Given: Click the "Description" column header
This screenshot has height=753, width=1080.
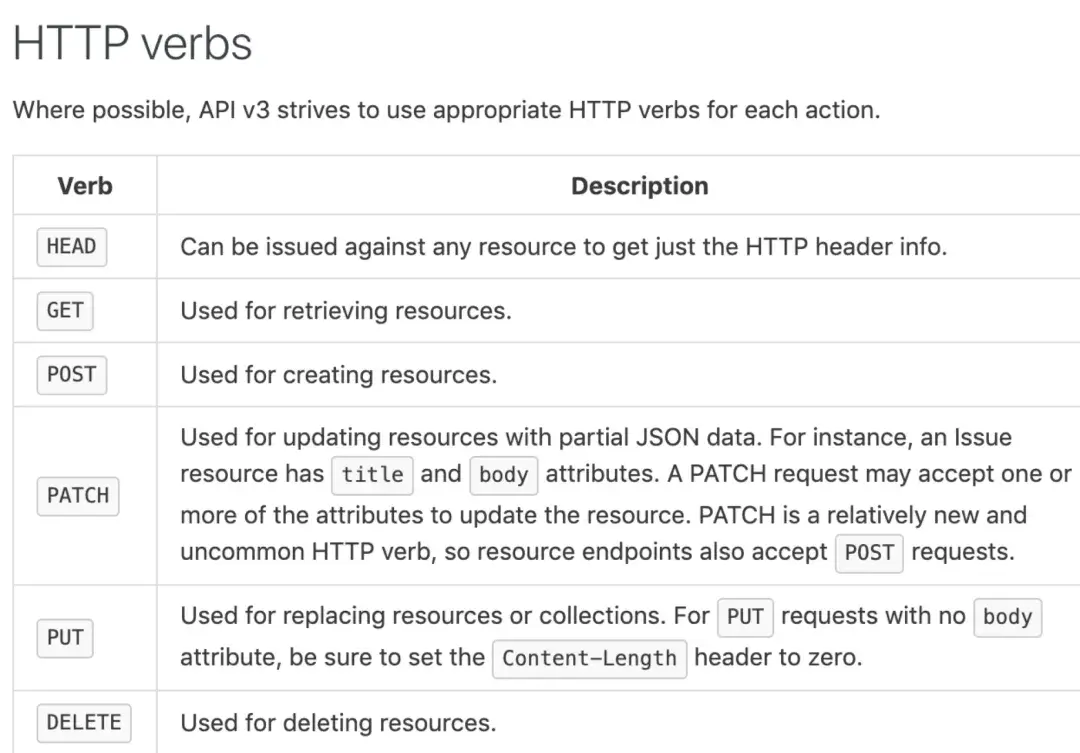Looking at the screenshot, I should (639, 186).
